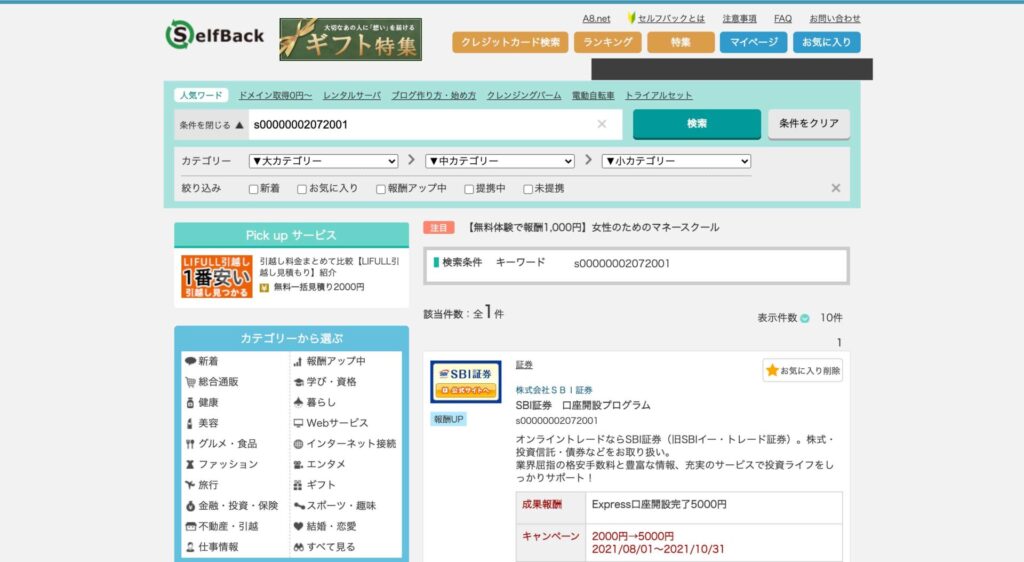Open the 株式会社ＳＢＩ証券 link
Viewport: 1024px width, 562px height.
[554, 390]
